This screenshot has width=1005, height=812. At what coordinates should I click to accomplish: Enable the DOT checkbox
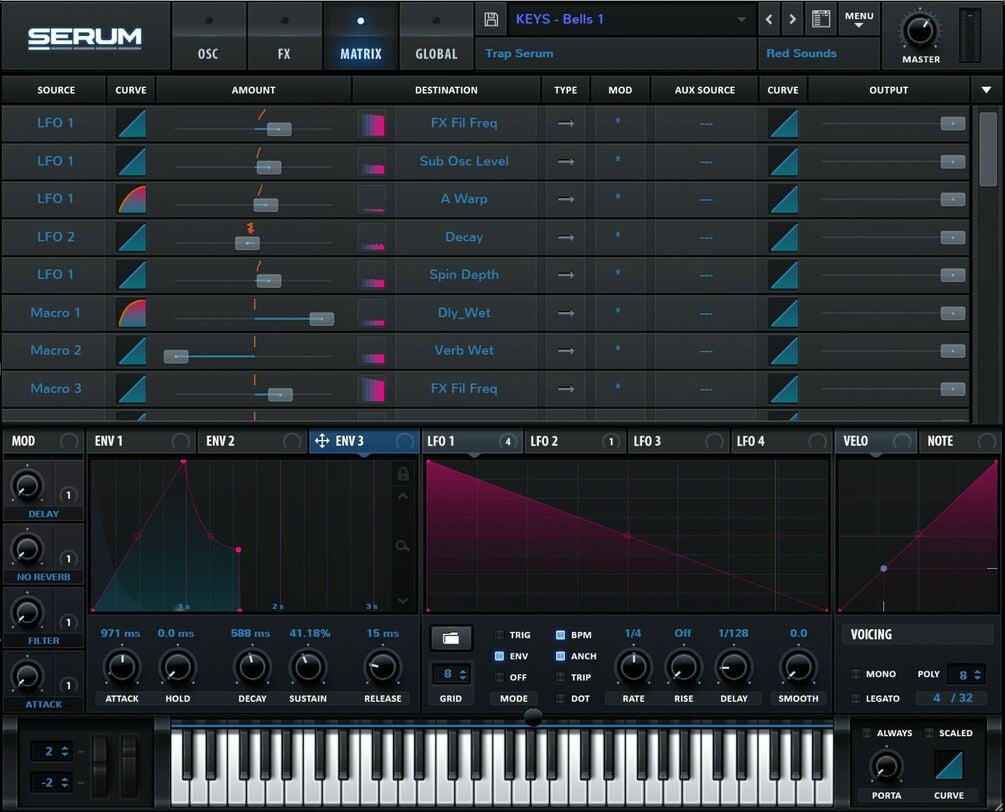pyautogui.click(x=560, y=698)
